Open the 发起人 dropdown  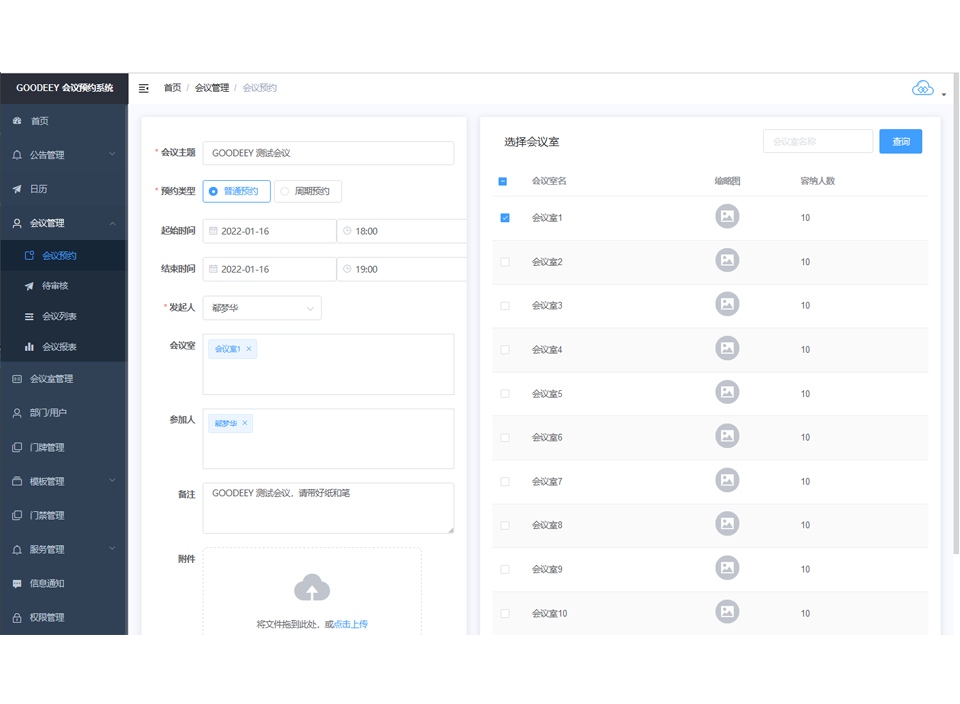tap(262, 308)
